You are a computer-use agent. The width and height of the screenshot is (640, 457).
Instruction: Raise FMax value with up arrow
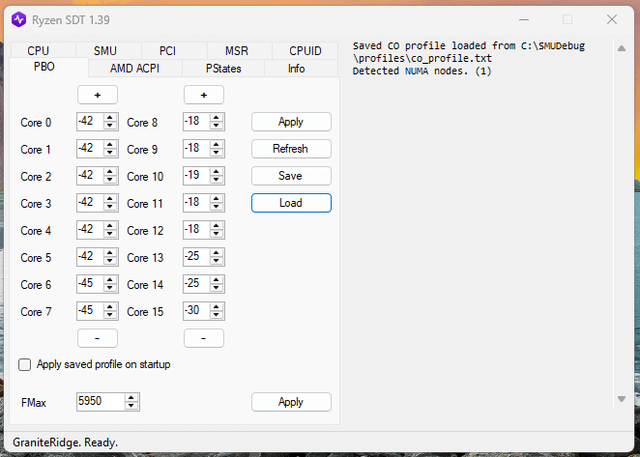tap(131, 398)
